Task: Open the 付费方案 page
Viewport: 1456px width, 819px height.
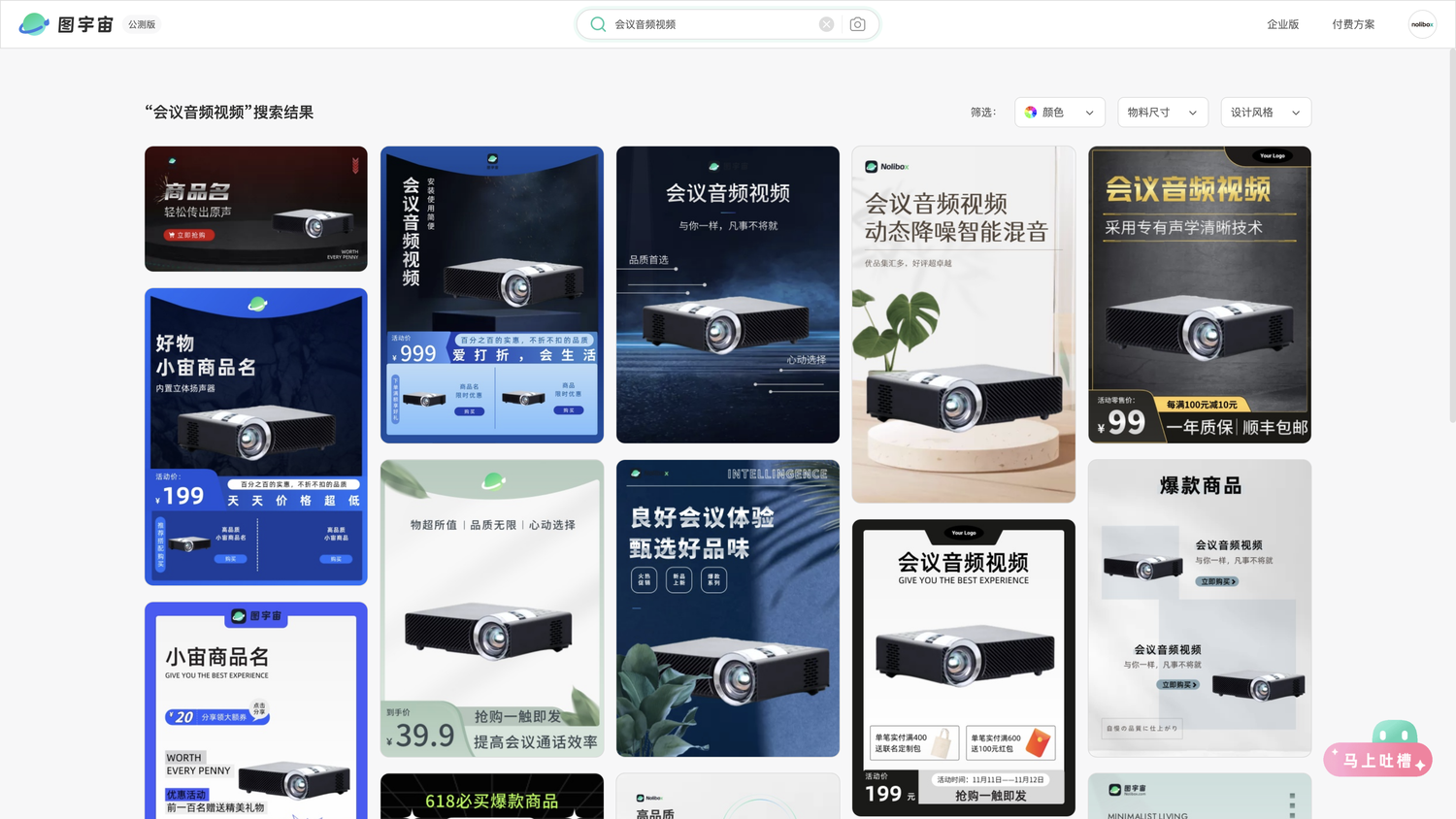Action: click(x=1353, y=24)
